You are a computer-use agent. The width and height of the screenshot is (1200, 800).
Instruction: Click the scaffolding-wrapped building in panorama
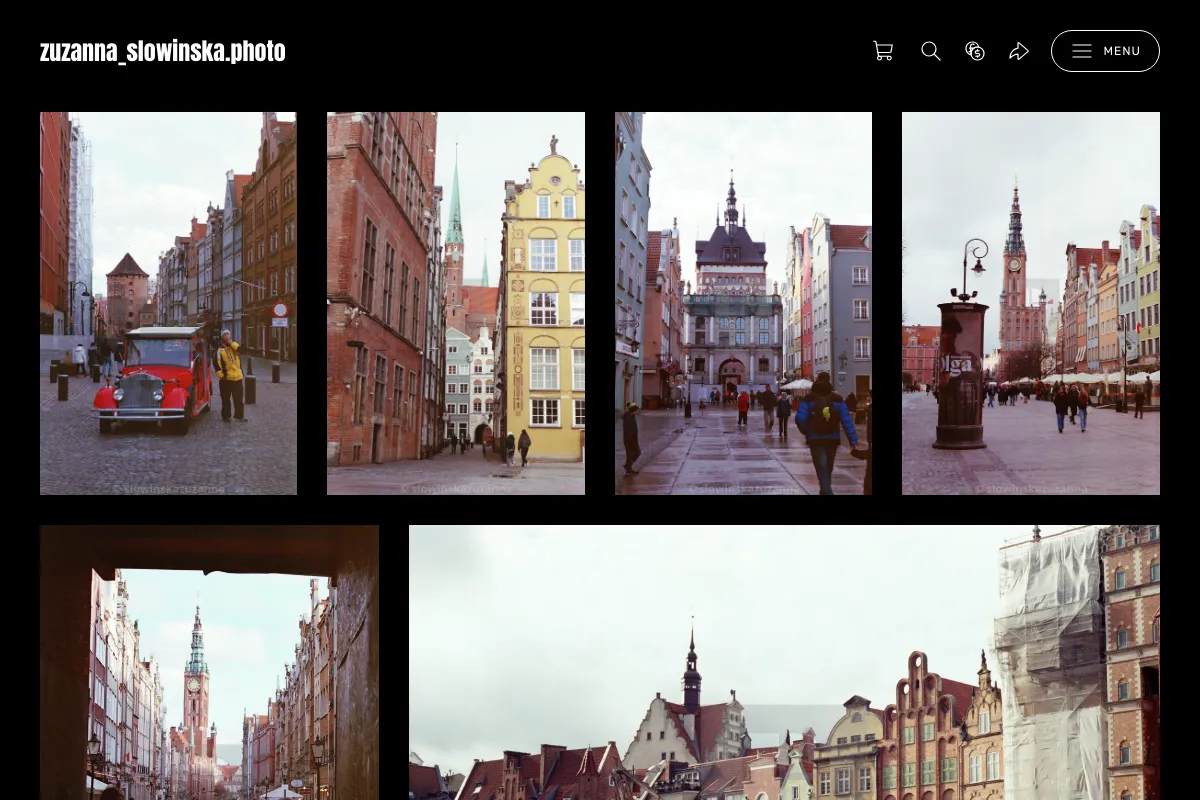(1050, 660)
